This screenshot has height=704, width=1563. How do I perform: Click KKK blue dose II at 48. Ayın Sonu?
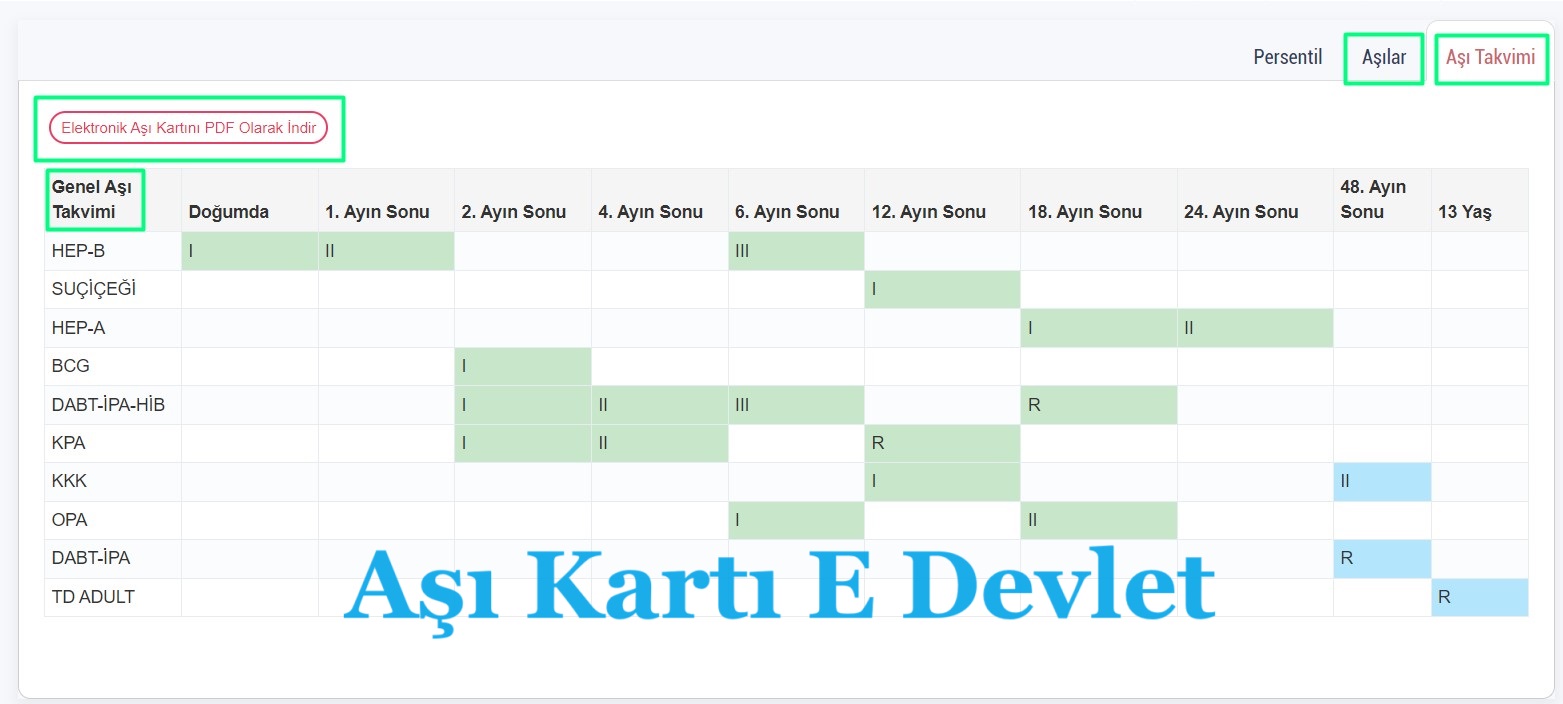(1382, 481)
